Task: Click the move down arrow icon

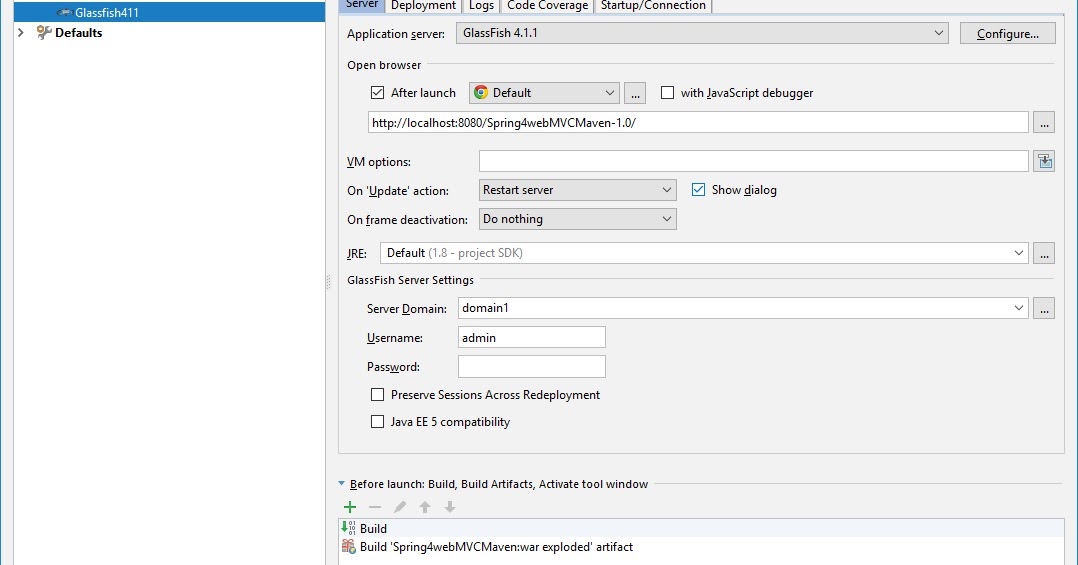Action: 450,507
